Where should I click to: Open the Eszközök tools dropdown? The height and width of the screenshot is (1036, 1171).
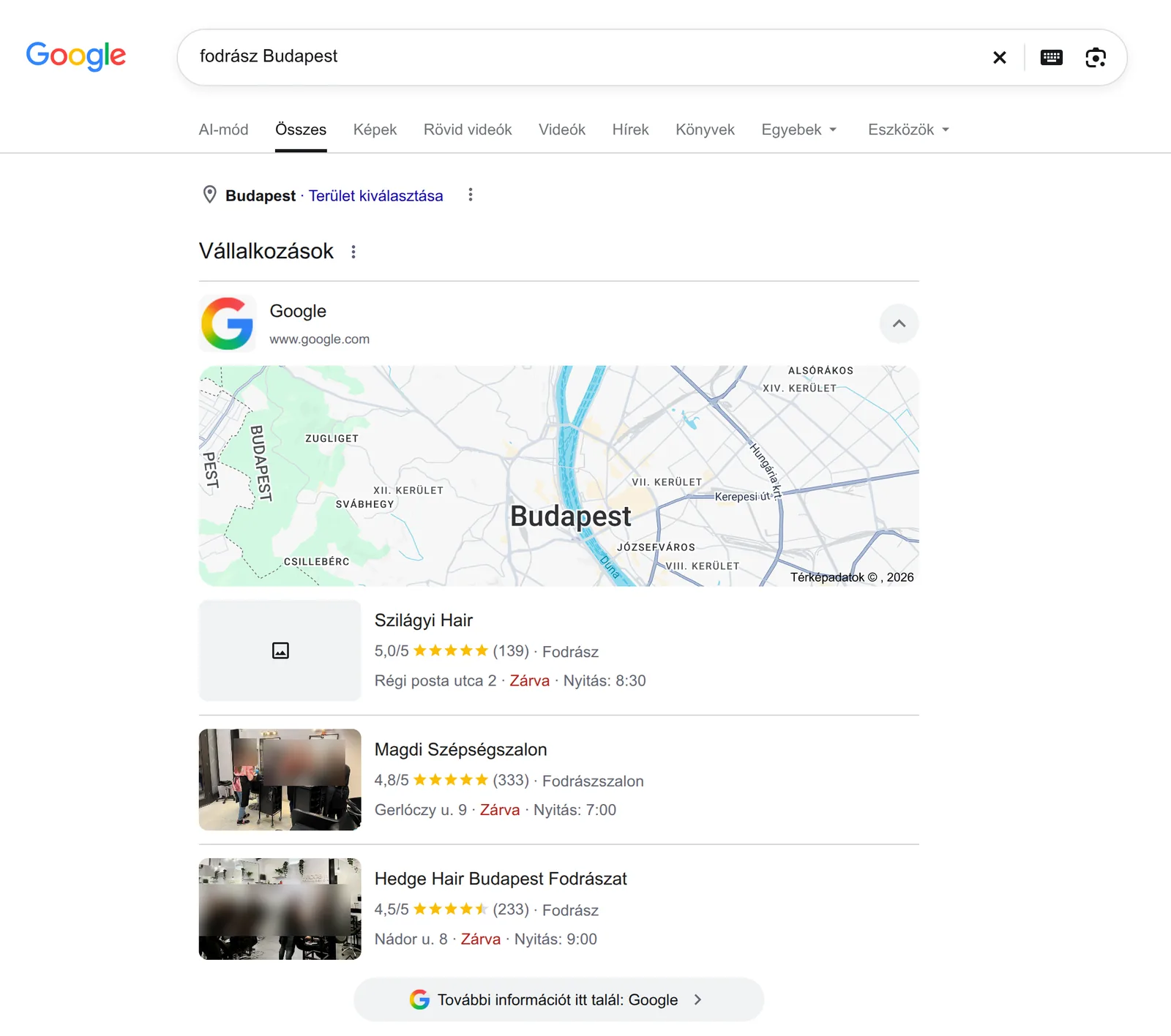tap(909, 129)
